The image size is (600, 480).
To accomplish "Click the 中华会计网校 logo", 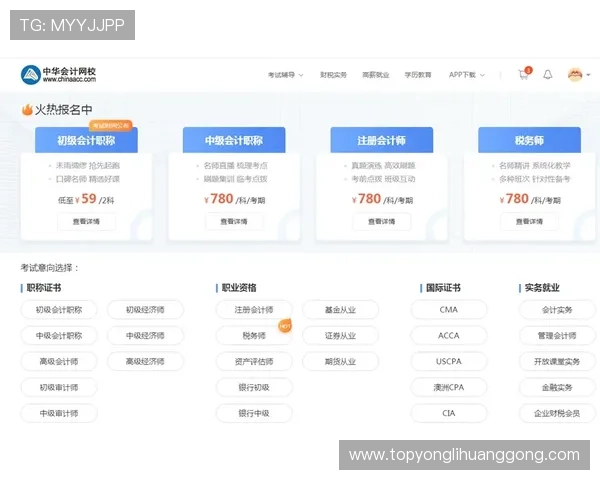I will click(58, 75).
